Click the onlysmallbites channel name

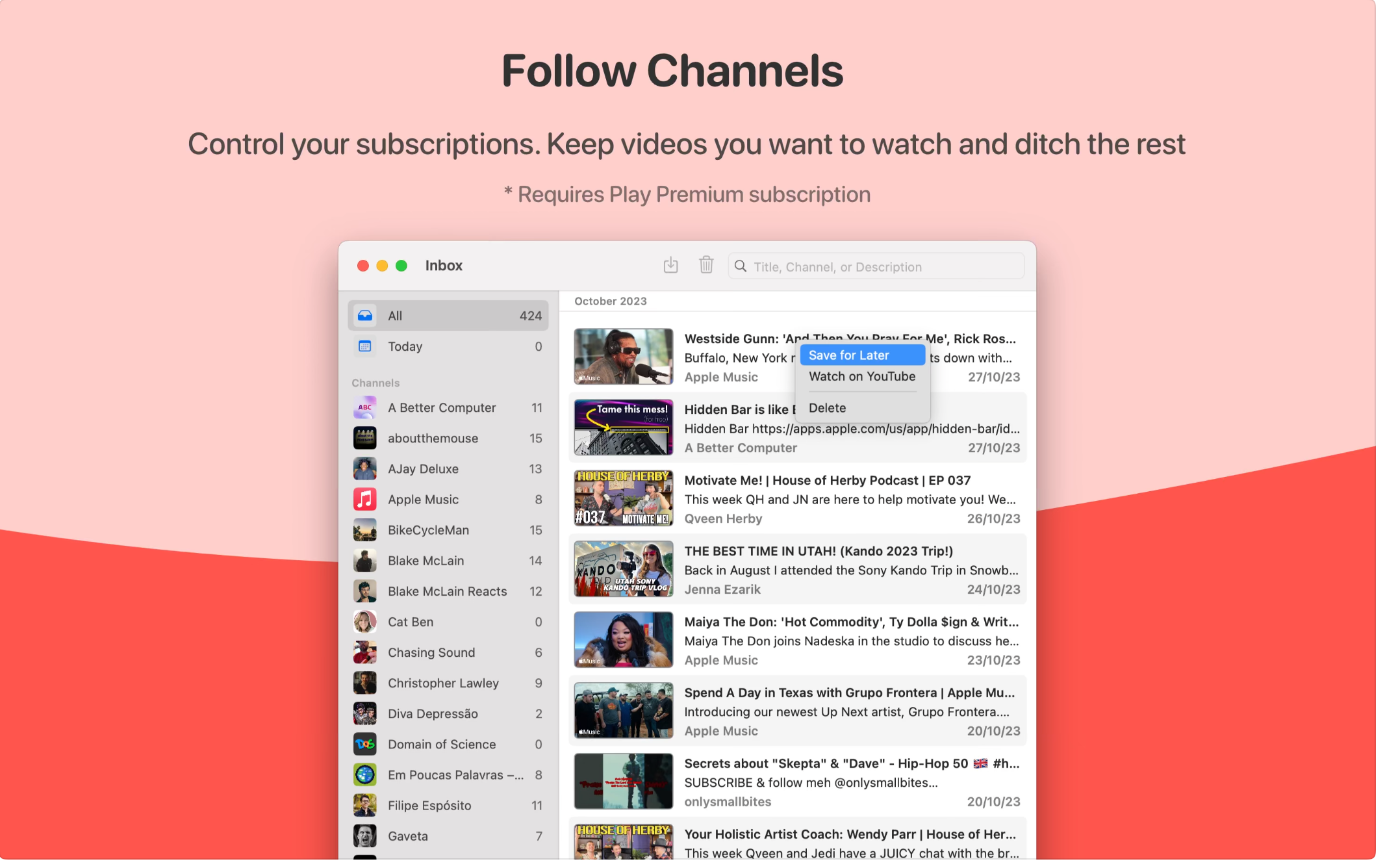point(728,802)
